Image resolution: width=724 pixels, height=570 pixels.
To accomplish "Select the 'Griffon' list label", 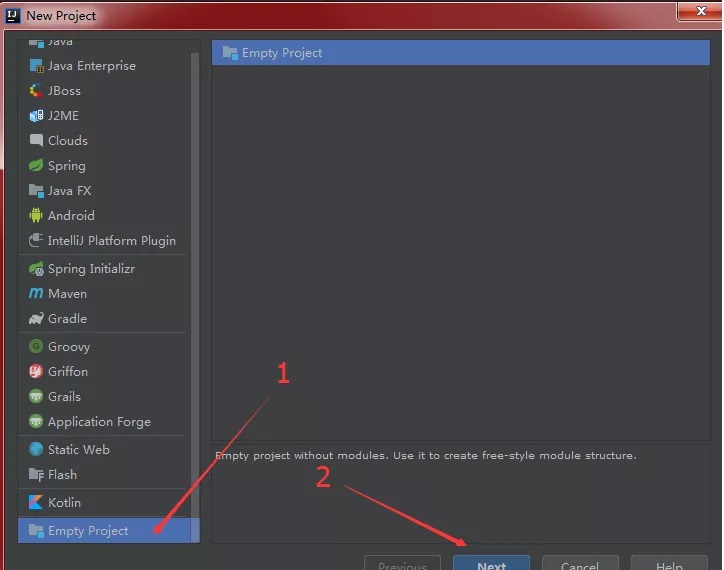I will 68,371.
